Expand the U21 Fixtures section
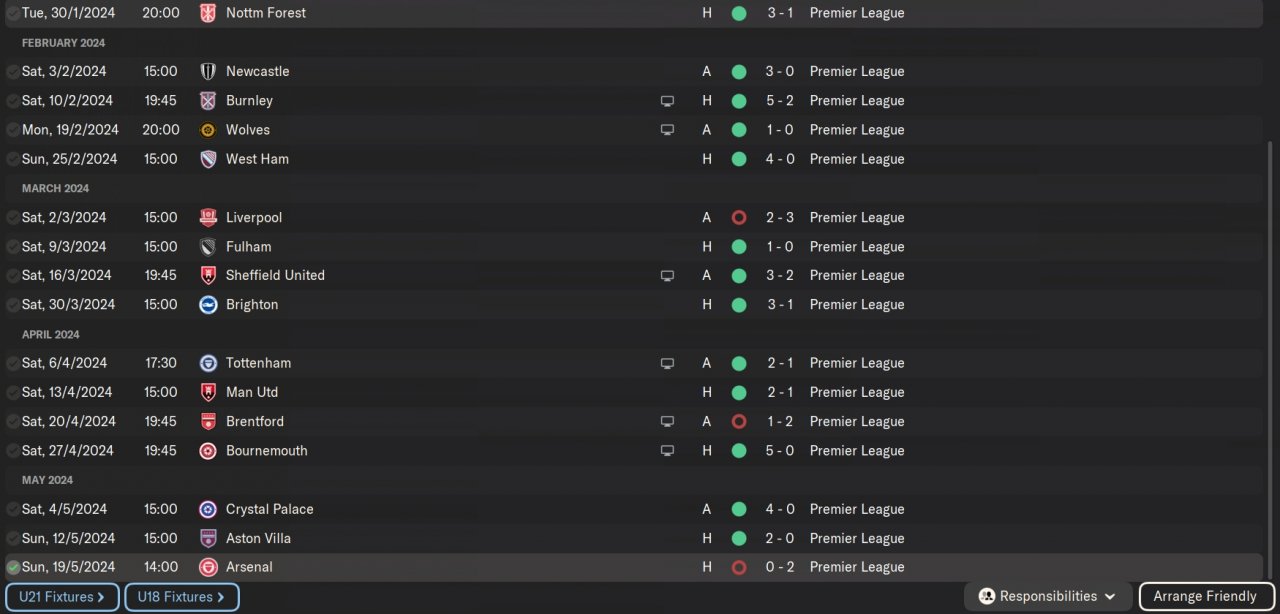This screenshot has width=1280, height=614. [x=62, y=597]
